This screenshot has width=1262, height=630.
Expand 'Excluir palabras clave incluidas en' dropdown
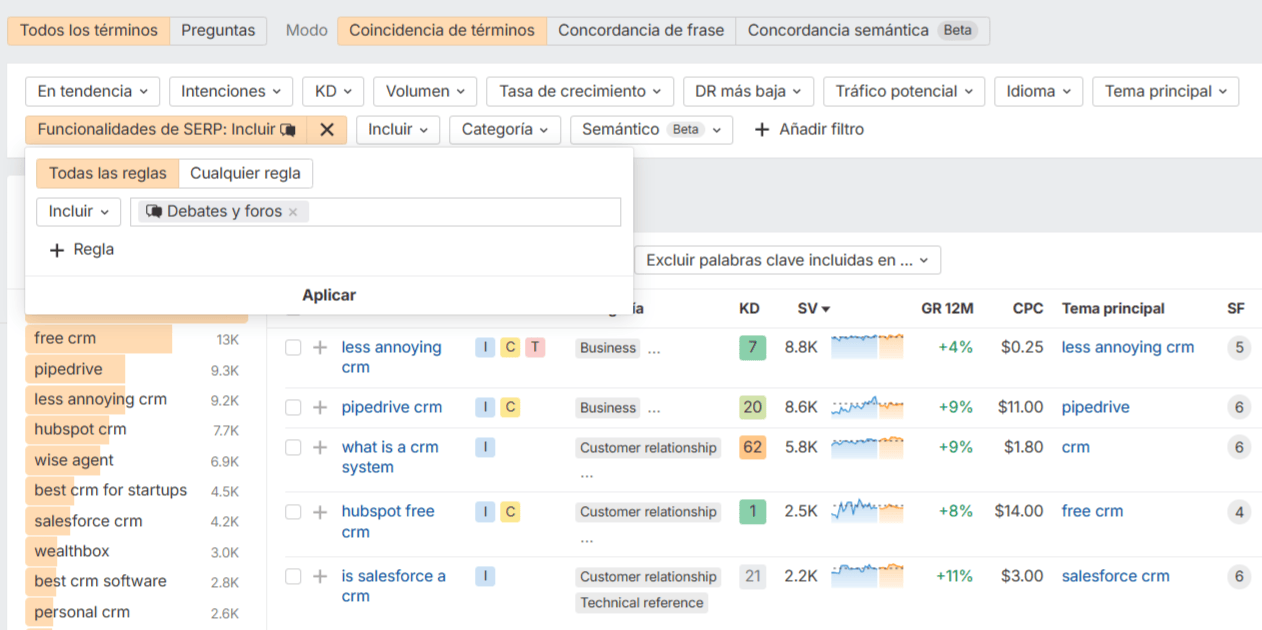pos(788,261)
